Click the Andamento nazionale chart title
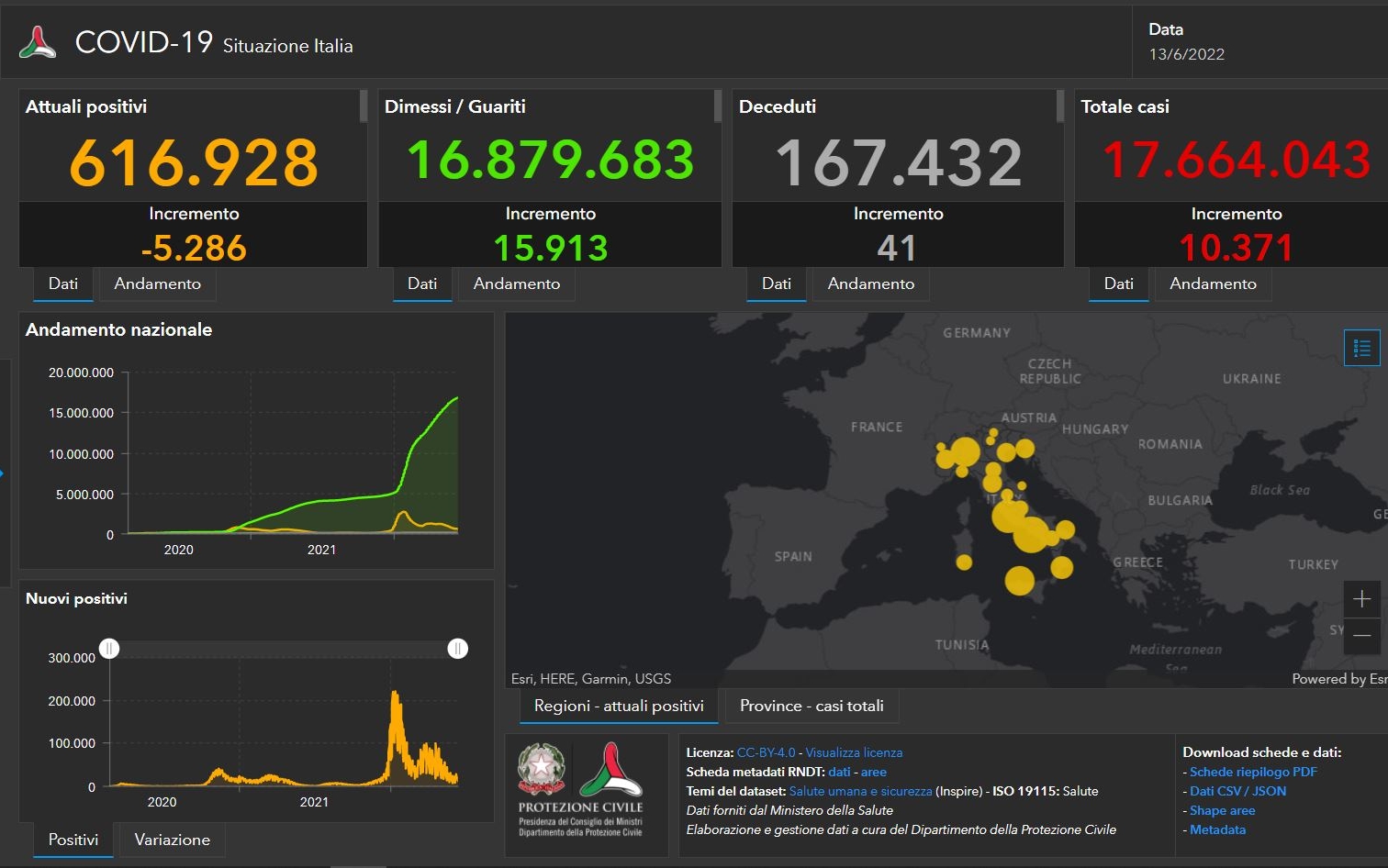Viewport: 1388px width, 868px height. click(118, 329)
